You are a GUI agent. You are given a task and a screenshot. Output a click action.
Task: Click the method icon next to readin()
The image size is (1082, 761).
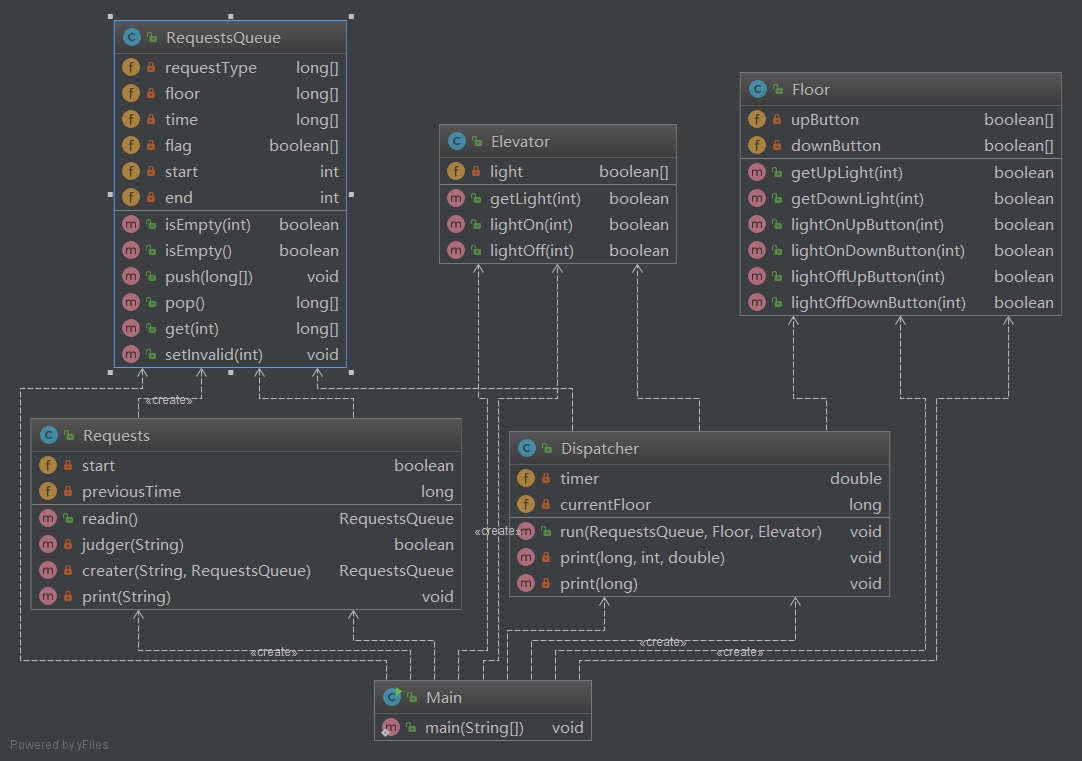coord(48,518)
